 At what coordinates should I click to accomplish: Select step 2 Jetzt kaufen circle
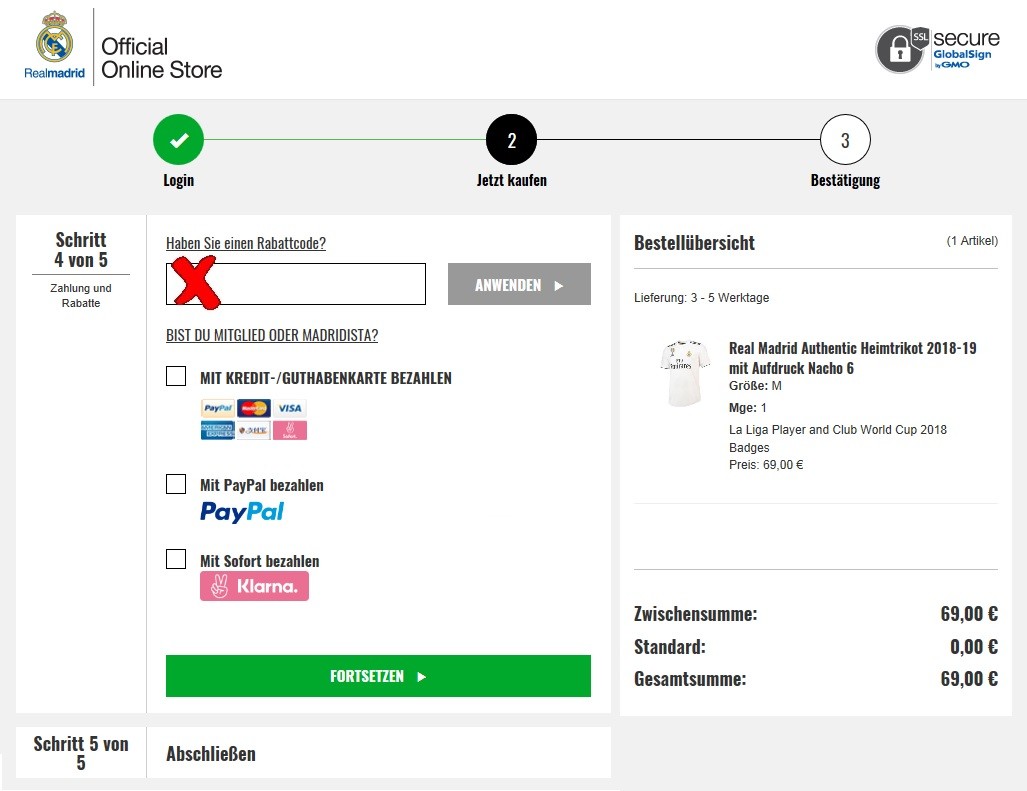coord(512,139)
